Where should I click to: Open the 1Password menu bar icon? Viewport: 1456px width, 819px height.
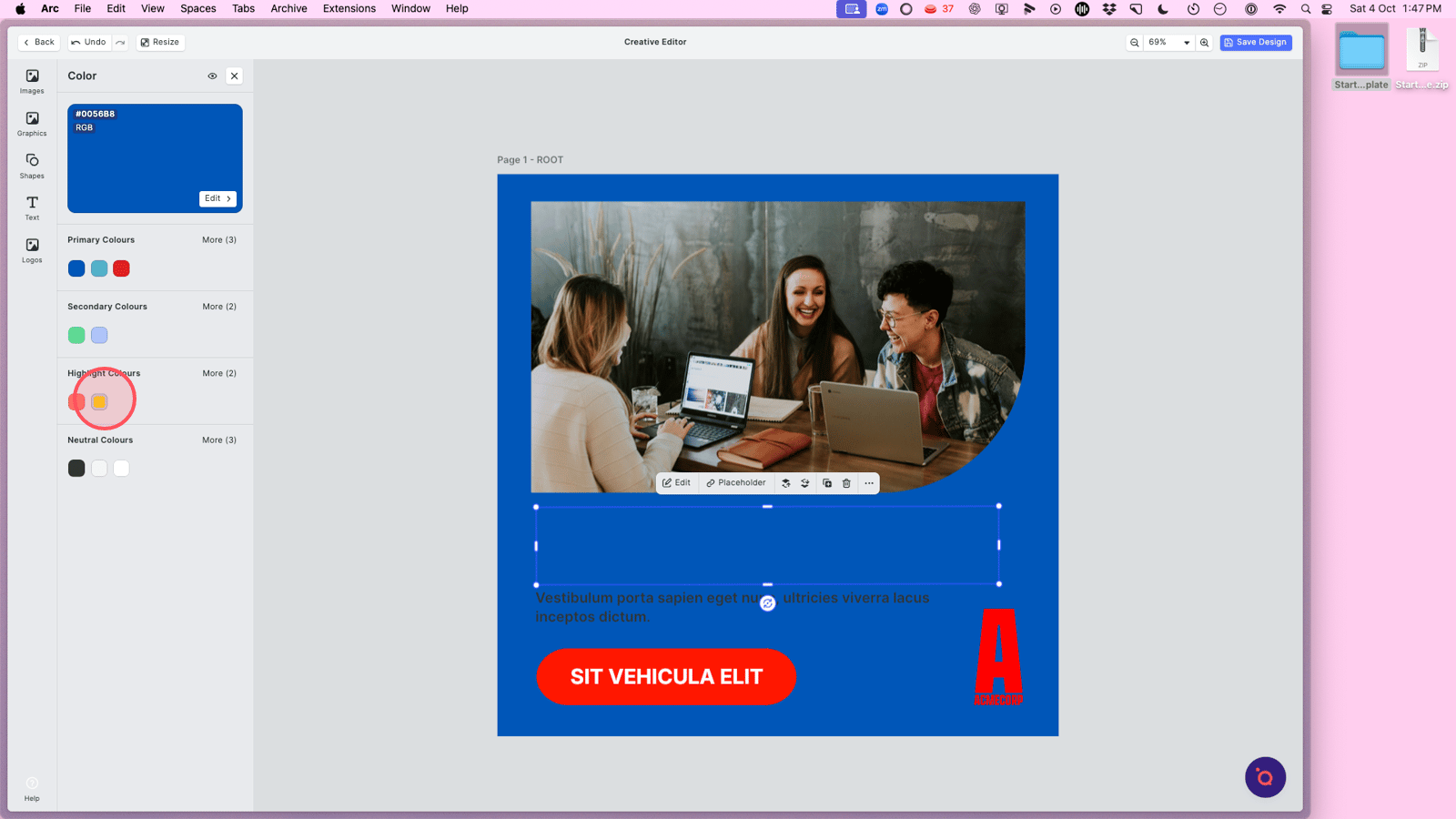pyautogui.click(x=1251, y=9)
